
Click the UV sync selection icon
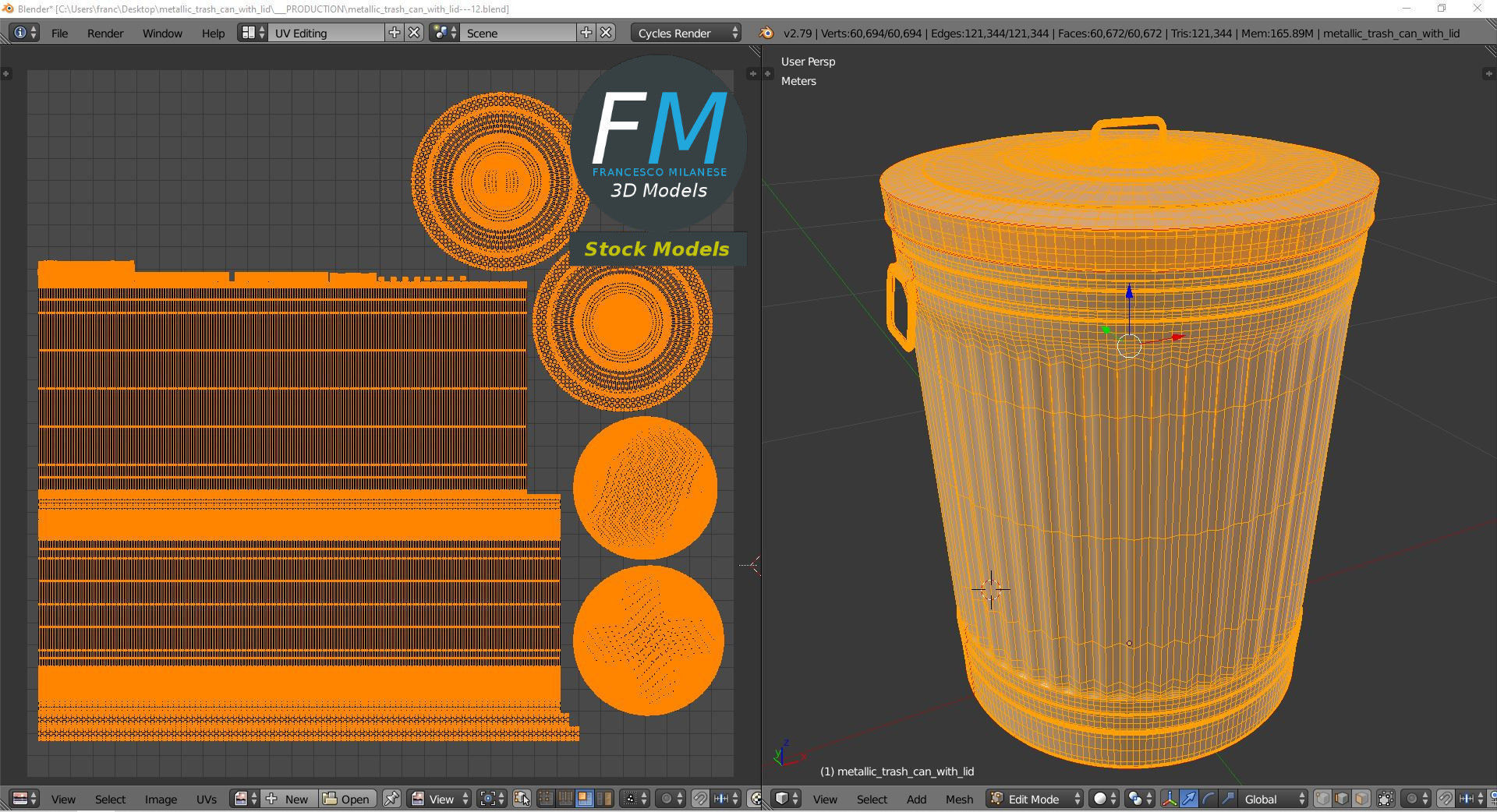522,799
